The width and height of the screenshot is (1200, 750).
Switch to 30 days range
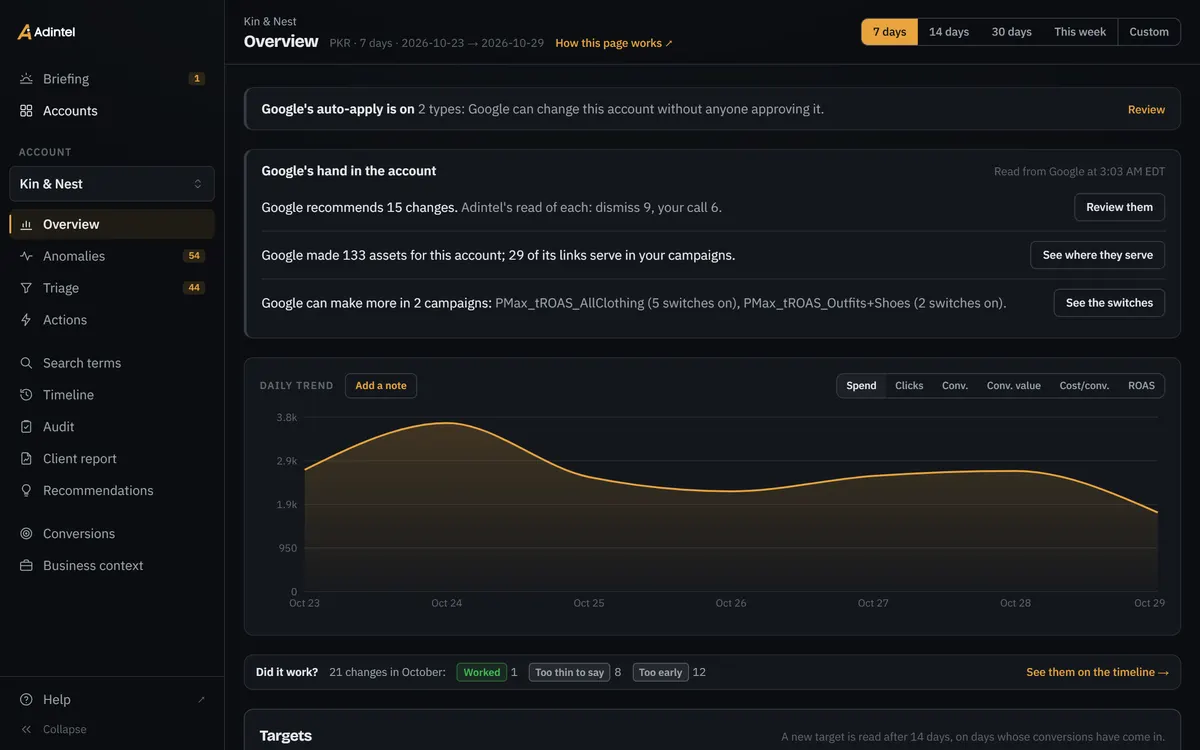1011,32
